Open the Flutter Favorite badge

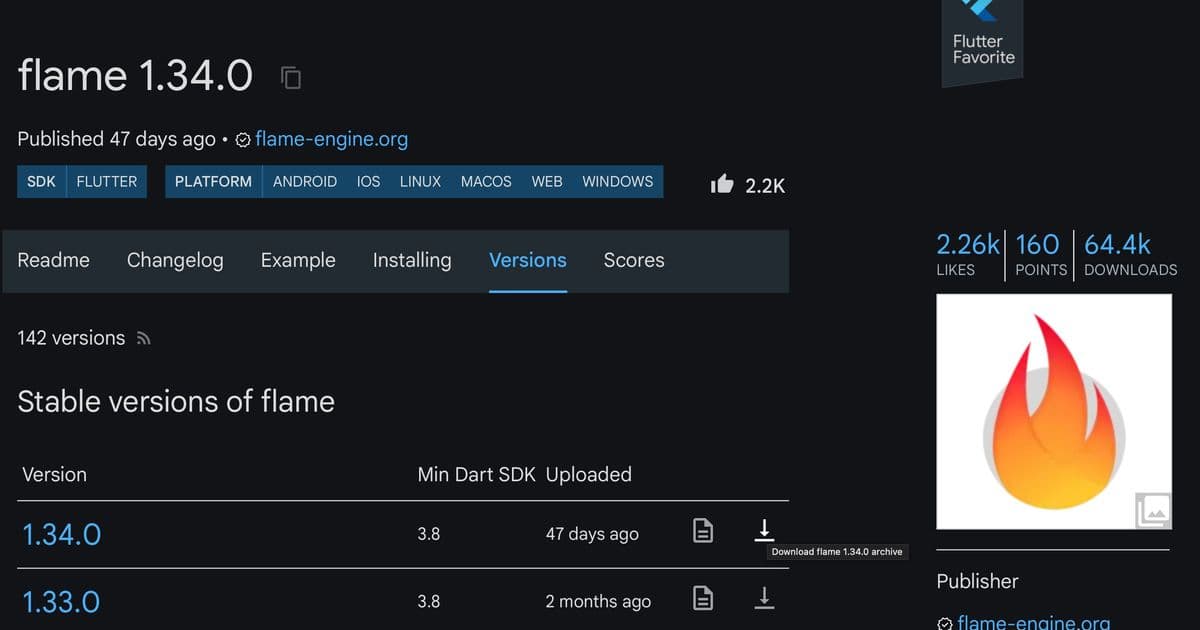point(981,40)
